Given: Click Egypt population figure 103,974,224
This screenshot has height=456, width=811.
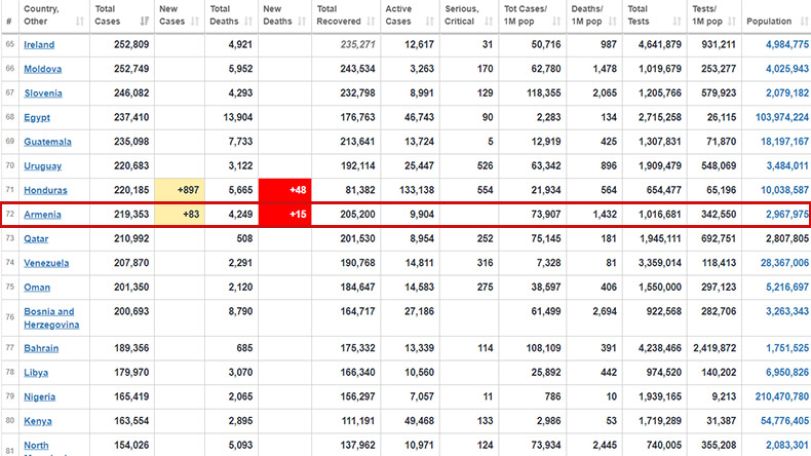Looking at the screenshot, I should click(x=782, y=117).
